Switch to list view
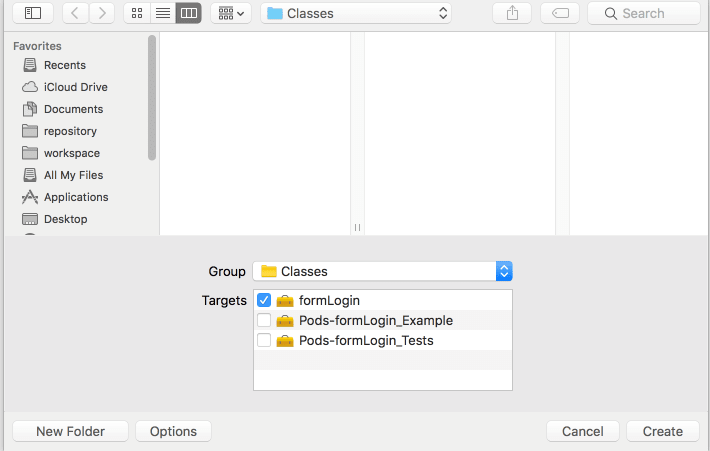This screenshot has width=710, height=451. 163,13
